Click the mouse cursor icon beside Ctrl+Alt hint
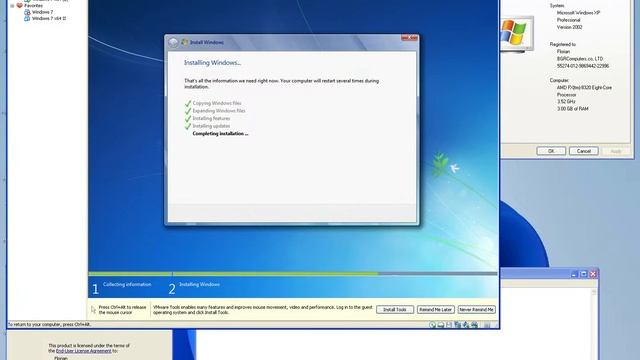640x360 pixels. pyautogui.click(x=93, y=310)
